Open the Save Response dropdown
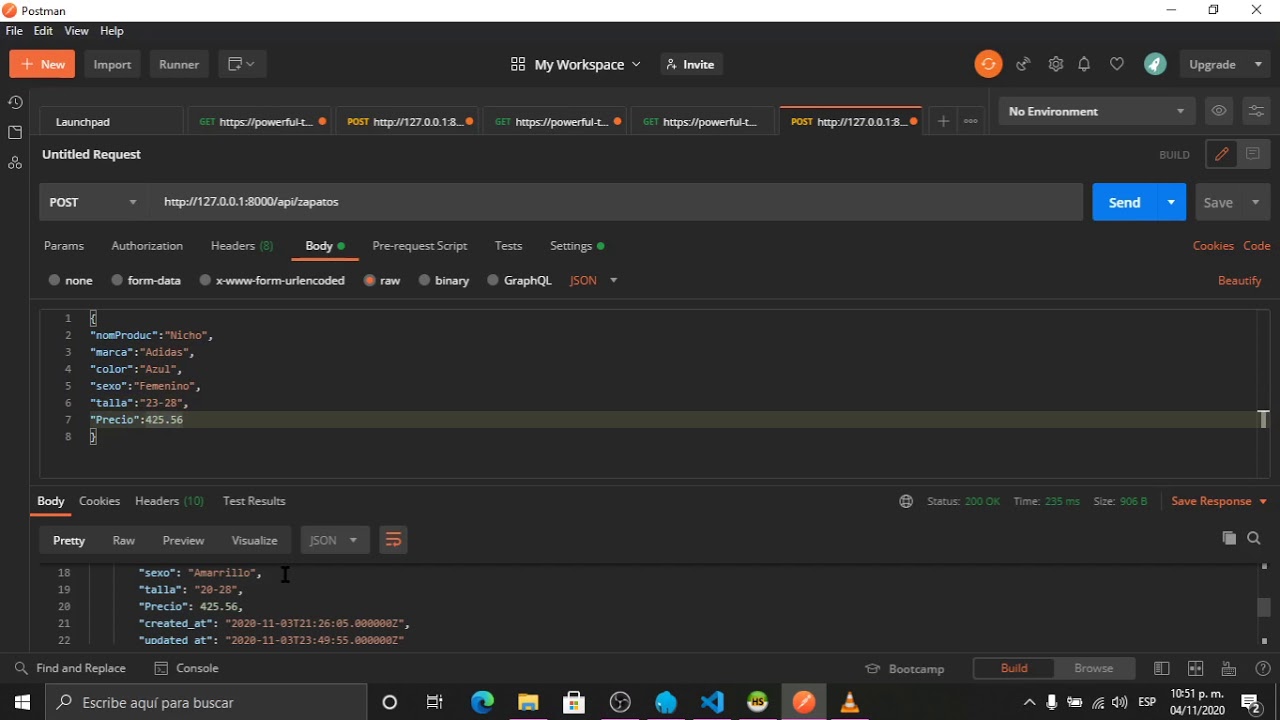Screen dimensions: 1280x720 click(x=1219, y=501)
